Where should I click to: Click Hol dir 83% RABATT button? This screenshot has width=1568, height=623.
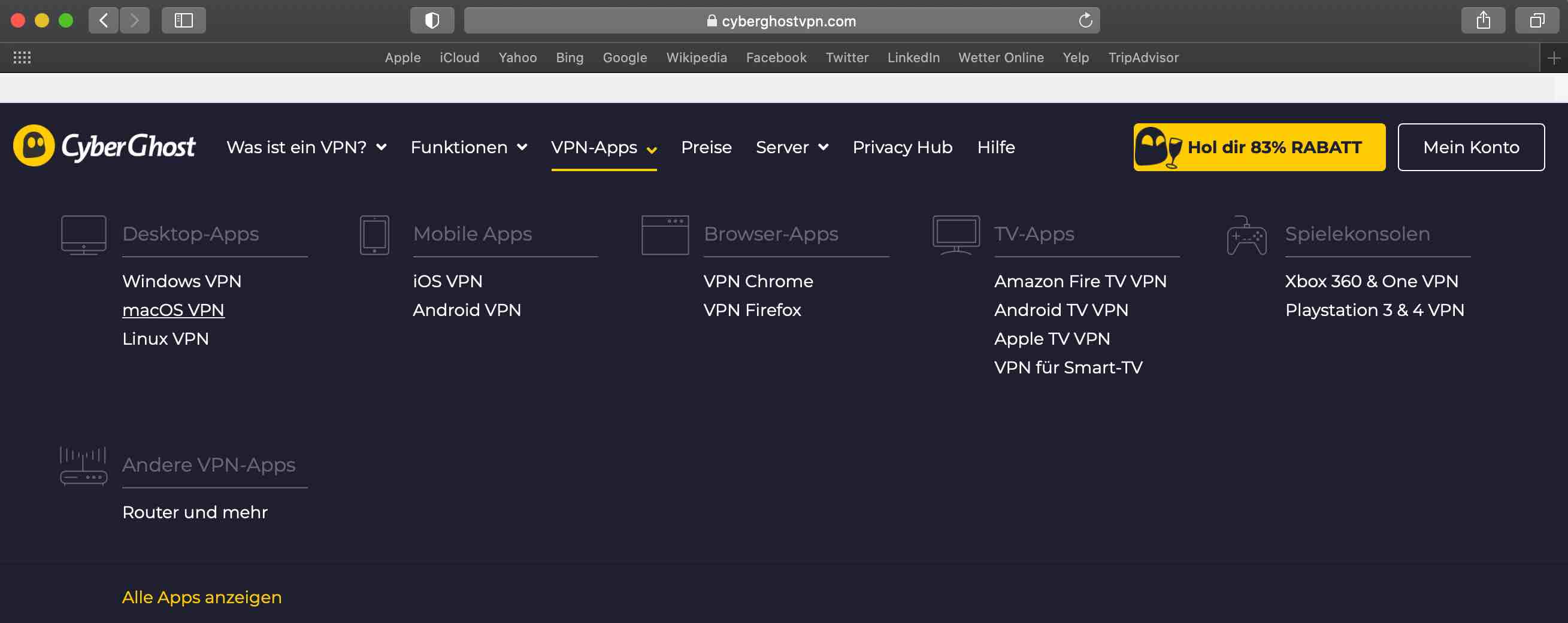point(1260,147)
